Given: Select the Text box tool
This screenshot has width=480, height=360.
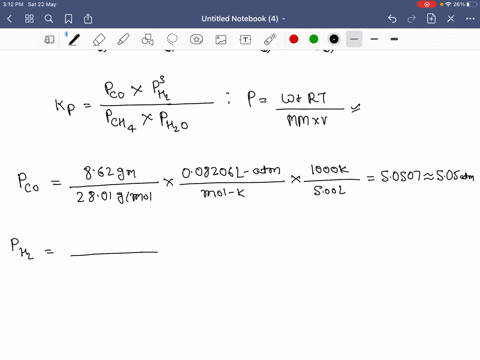Looking at the screenshot, I should (245, 40).
